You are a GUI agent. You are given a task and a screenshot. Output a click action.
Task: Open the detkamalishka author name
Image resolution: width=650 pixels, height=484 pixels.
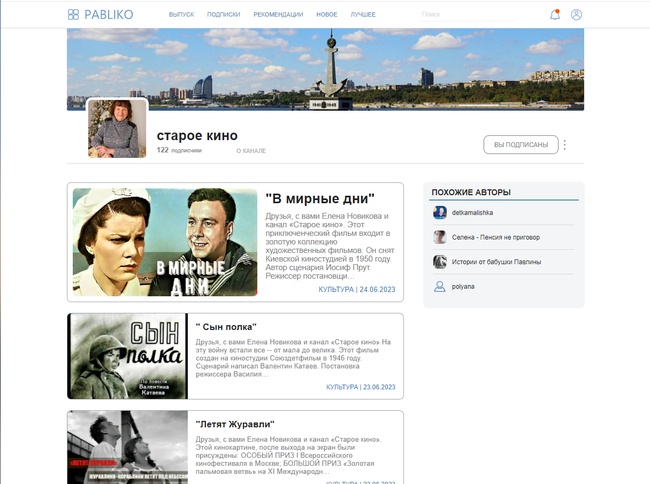point(472,213)
